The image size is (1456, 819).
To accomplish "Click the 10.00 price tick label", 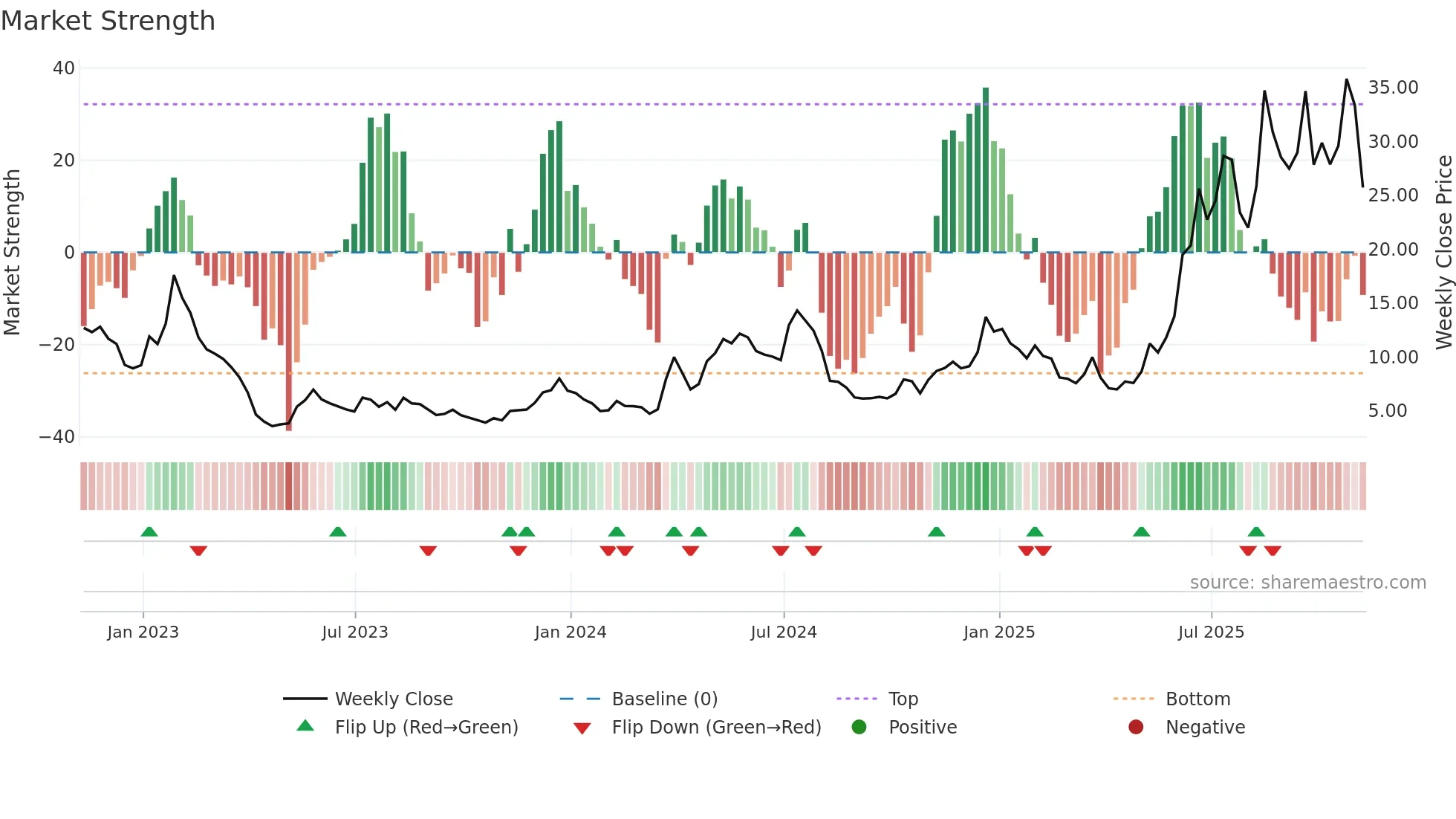I will click(x=1394, y=357).
